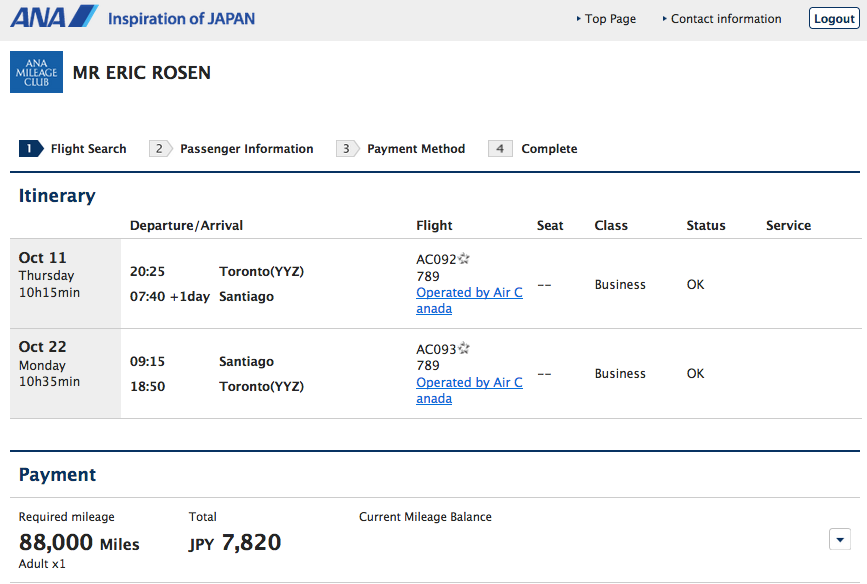Click the ANA Mileage Club badge
Viewport: 867px width, 584px height.
coord(36,72)
